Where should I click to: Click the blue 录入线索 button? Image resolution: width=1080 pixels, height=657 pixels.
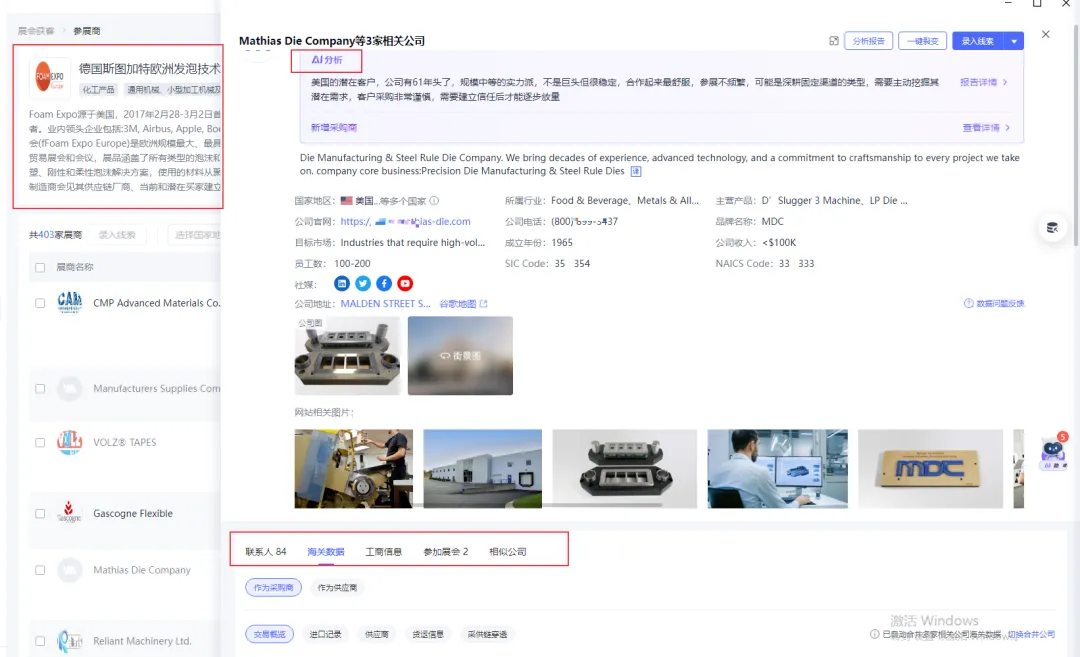[978, 41]
